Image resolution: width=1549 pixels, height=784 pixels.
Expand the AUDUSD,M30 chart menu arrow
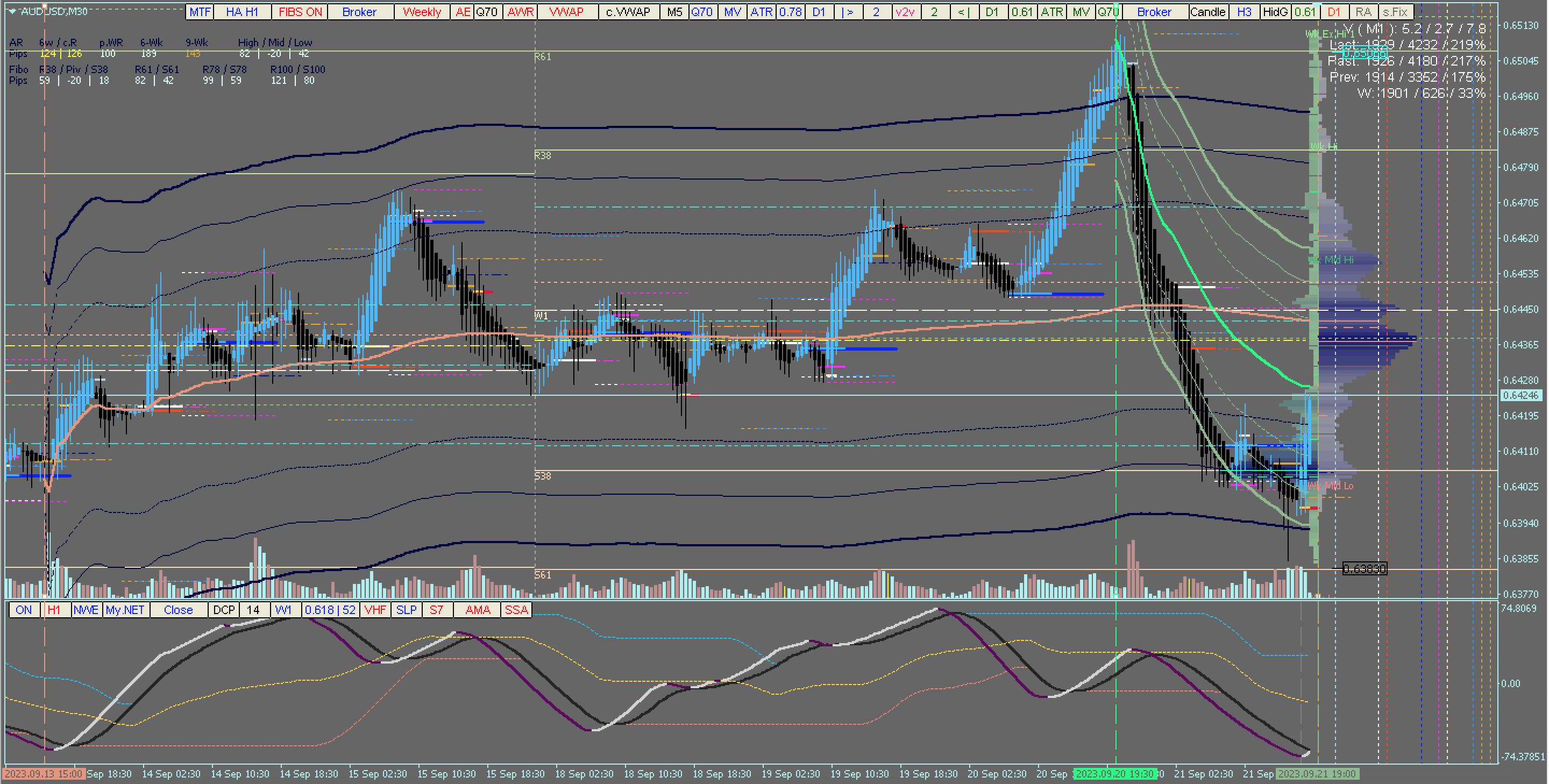tap(12, 11)
